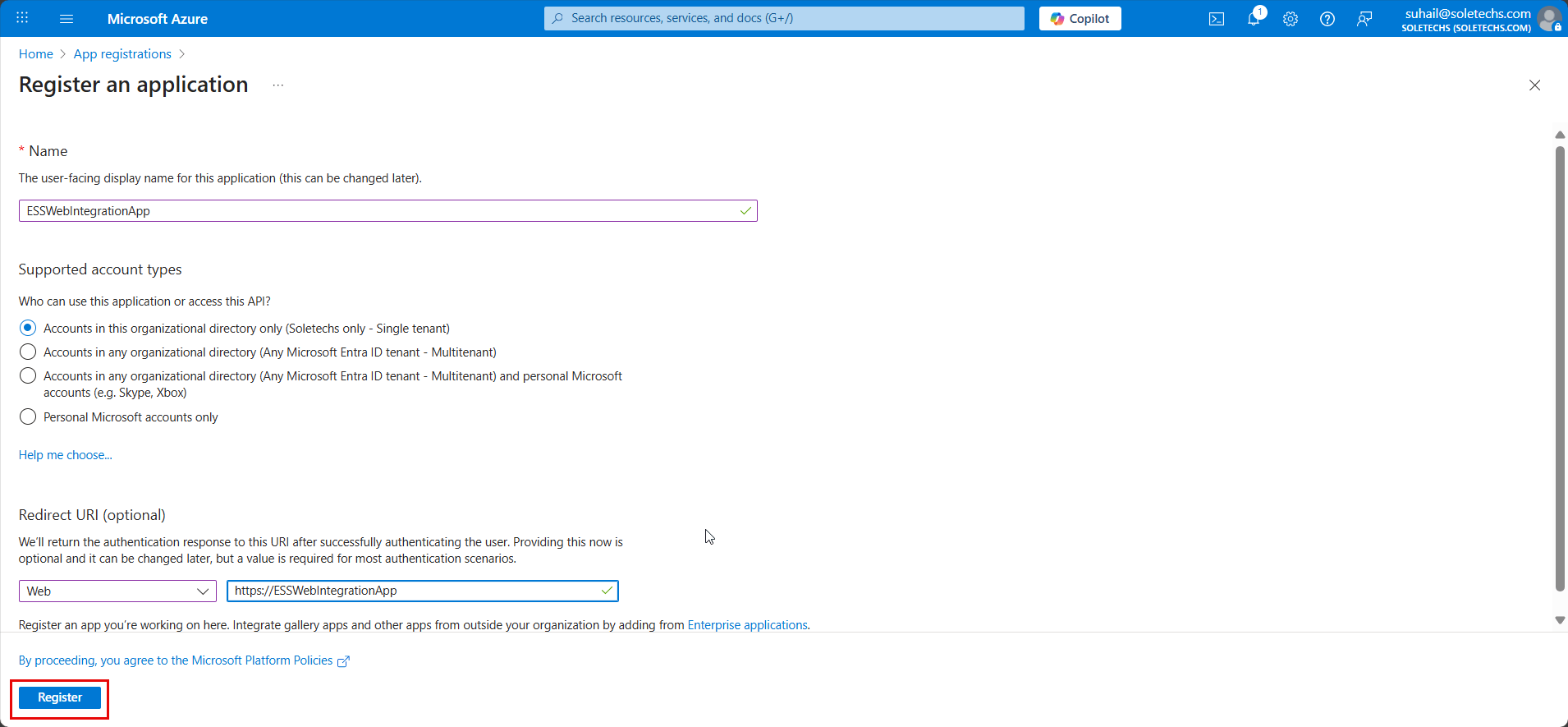Click the Redirect URI input field

pos(423,591)
